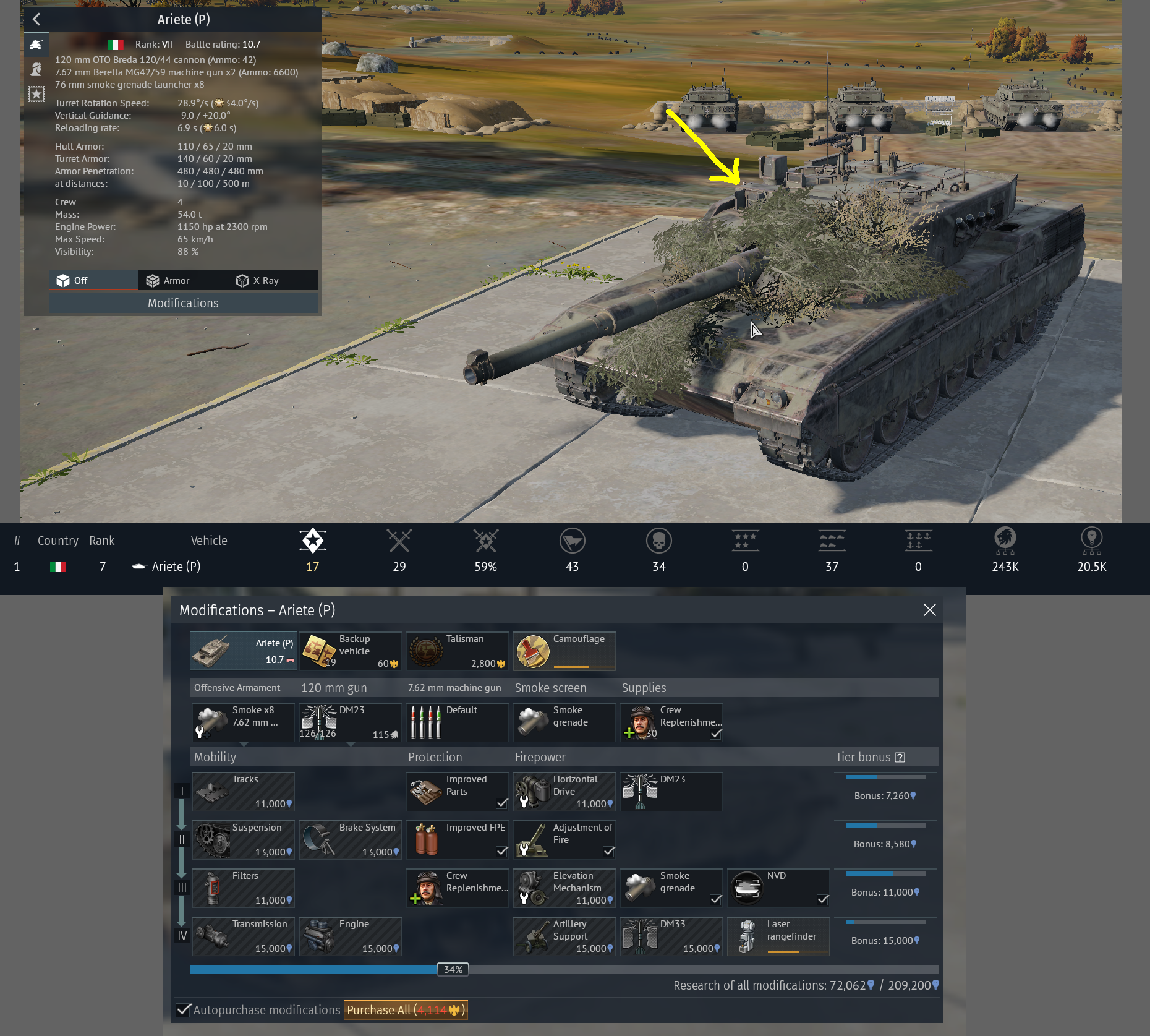
Task: Select the Elevation Mechanism modification
Action: point(564,888)
